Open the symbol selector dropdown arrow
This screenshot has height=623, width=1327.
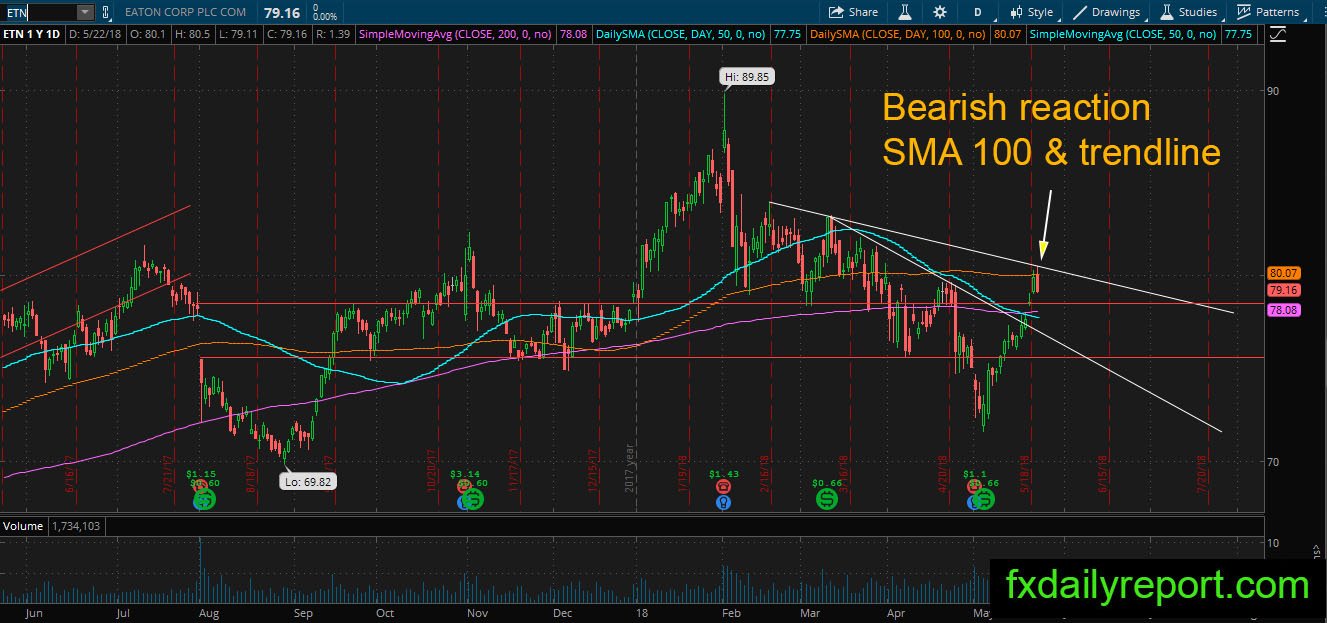click(84, 12)
